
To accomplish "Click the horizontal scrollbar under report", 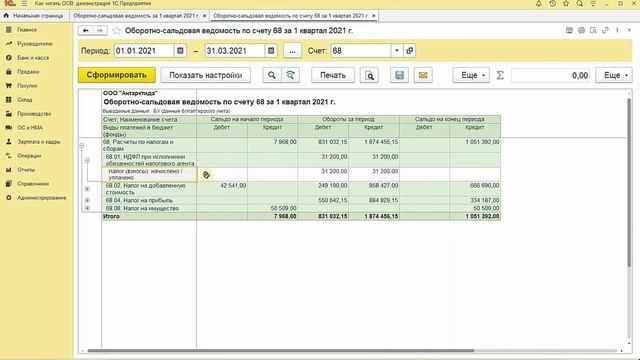I will pyautogui.click(x=280, y=351).
